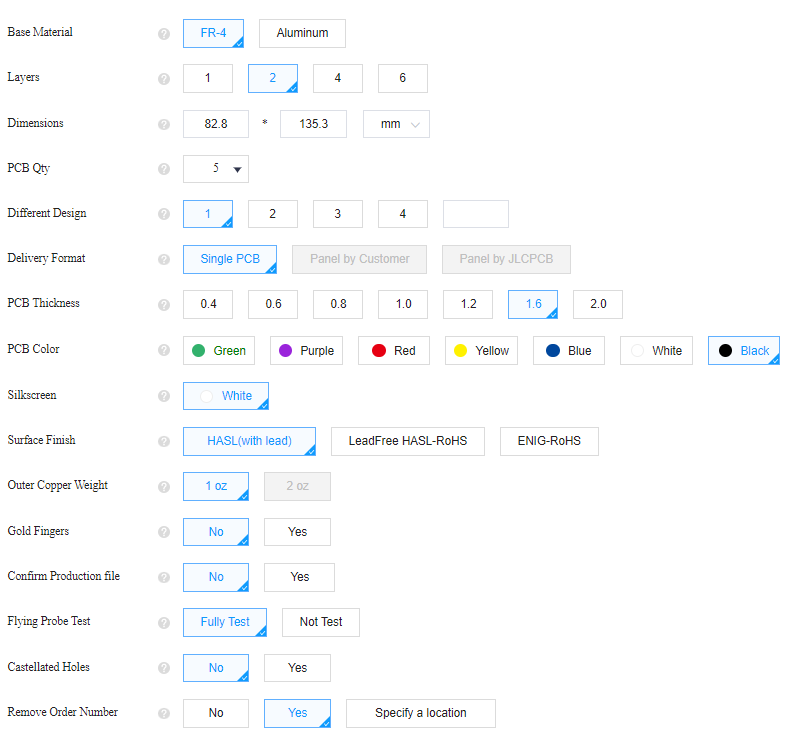Open the mm unit dropdown
This screenshot has height=743, width=796.
[396, 124]
